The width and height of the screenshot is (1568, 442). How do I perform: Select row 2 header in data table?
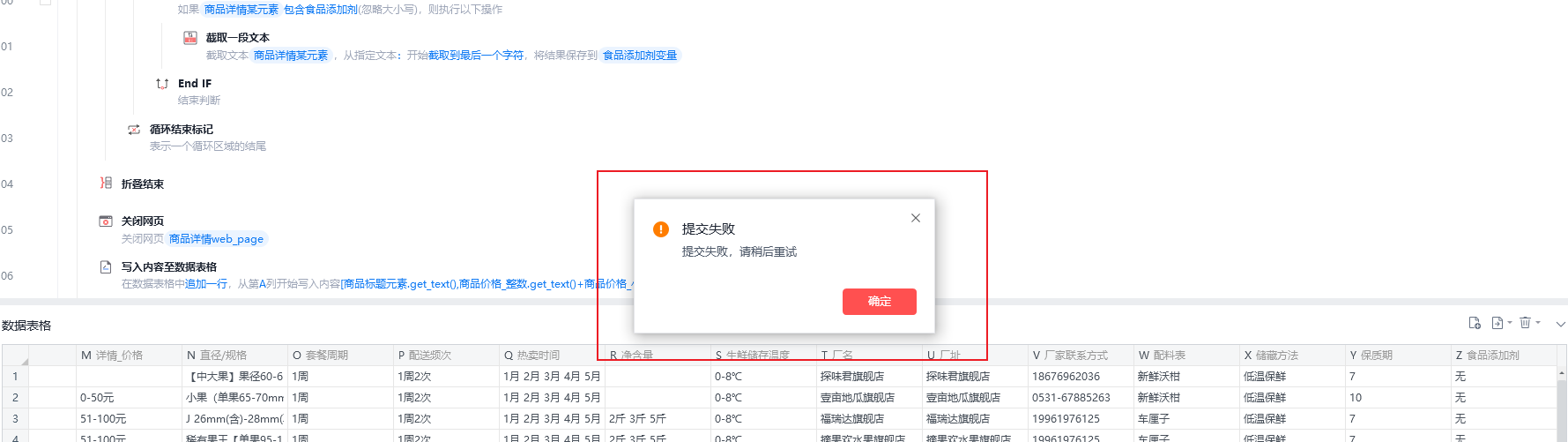click(15, 398)
